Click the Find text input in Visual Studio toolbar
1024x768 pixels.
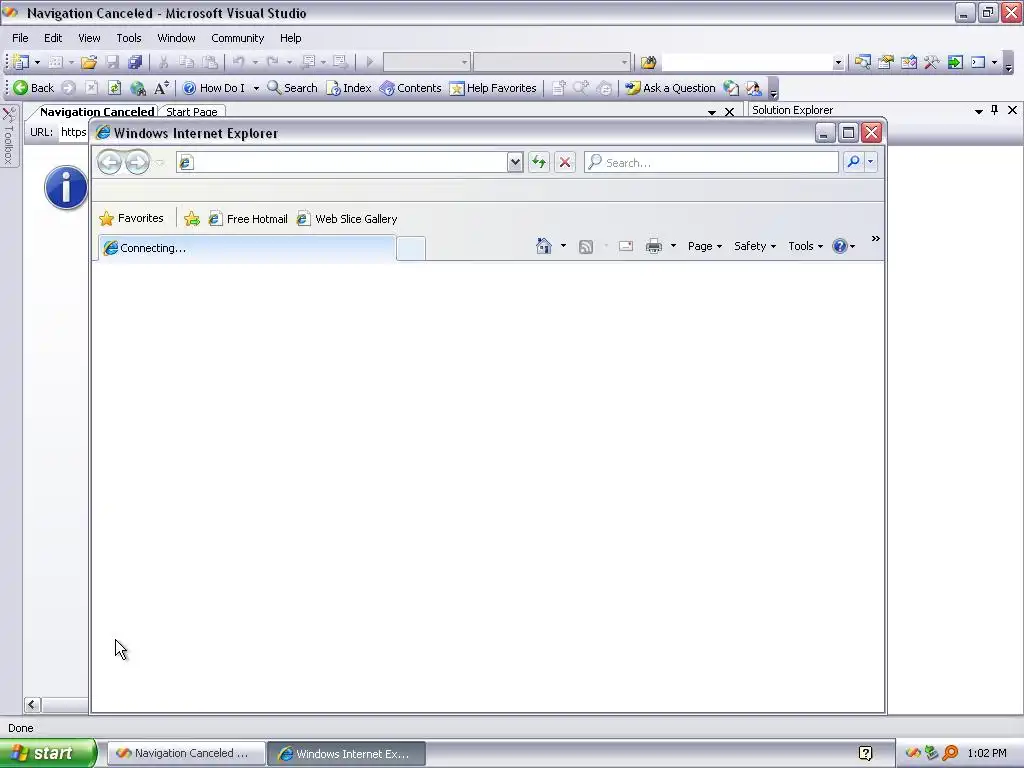click(x=746, y=62)
